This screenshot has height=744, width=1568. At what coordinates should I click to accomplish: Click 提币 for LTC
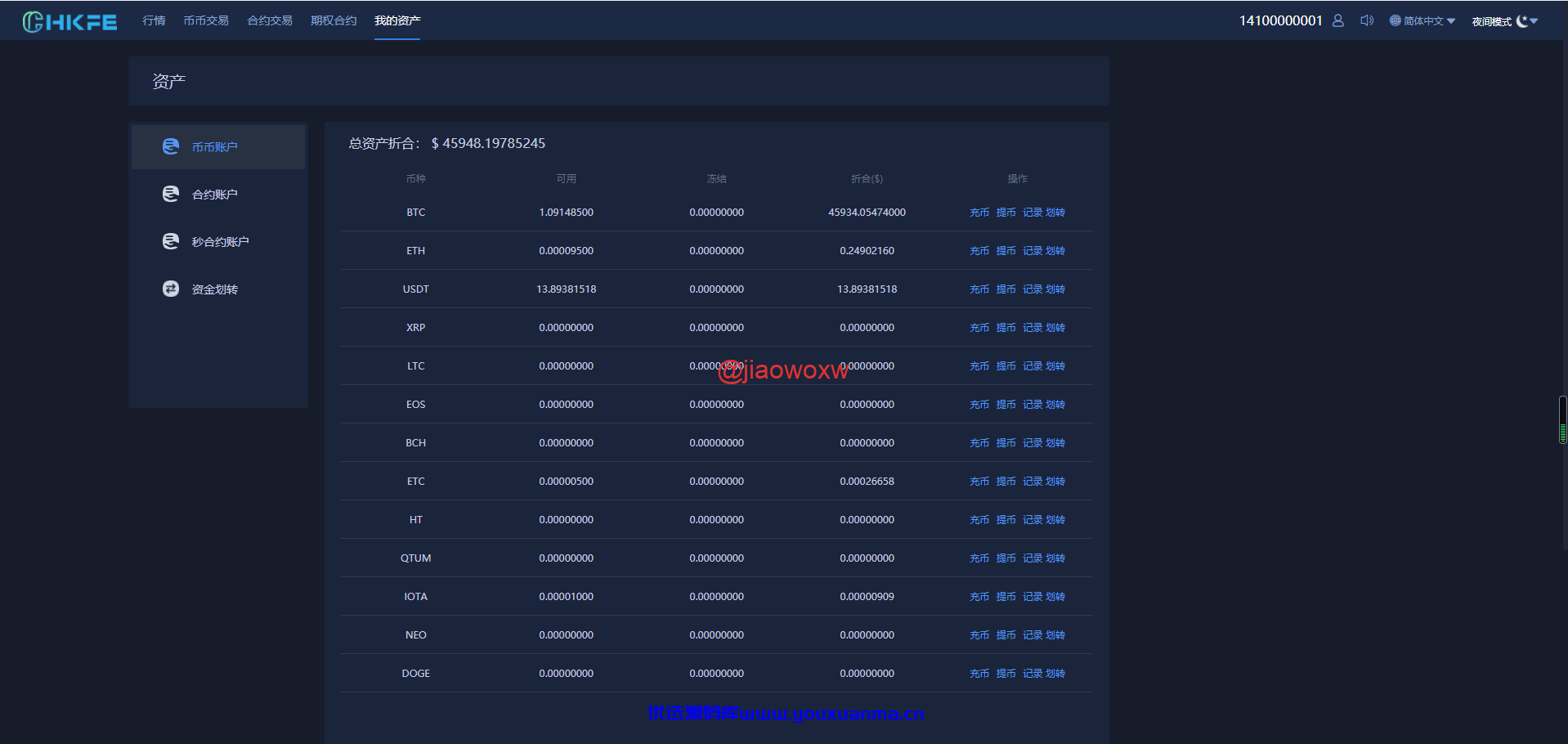(1006, 366)
